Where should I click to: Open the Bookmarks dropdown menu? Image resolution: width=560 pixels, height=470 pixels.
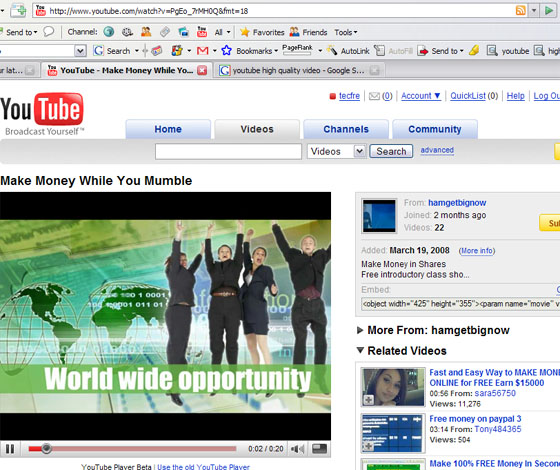(257, 51)
